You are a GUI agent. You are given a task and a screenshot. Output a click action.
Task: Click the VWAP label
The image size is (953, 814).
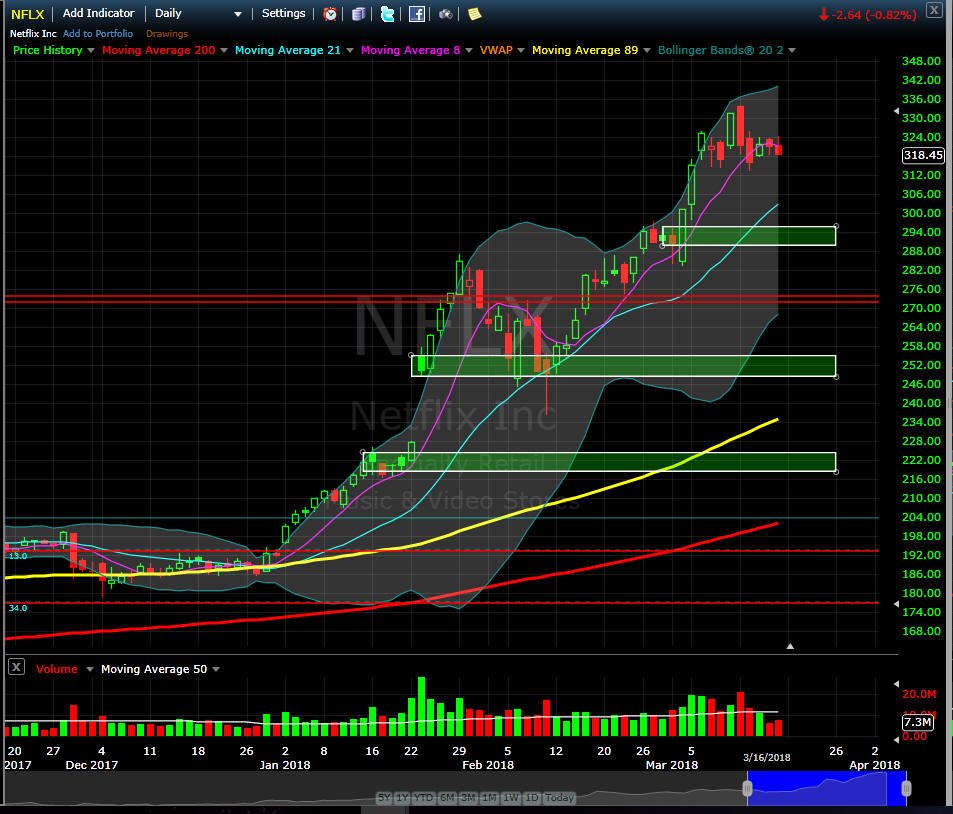tap(496, 50)
